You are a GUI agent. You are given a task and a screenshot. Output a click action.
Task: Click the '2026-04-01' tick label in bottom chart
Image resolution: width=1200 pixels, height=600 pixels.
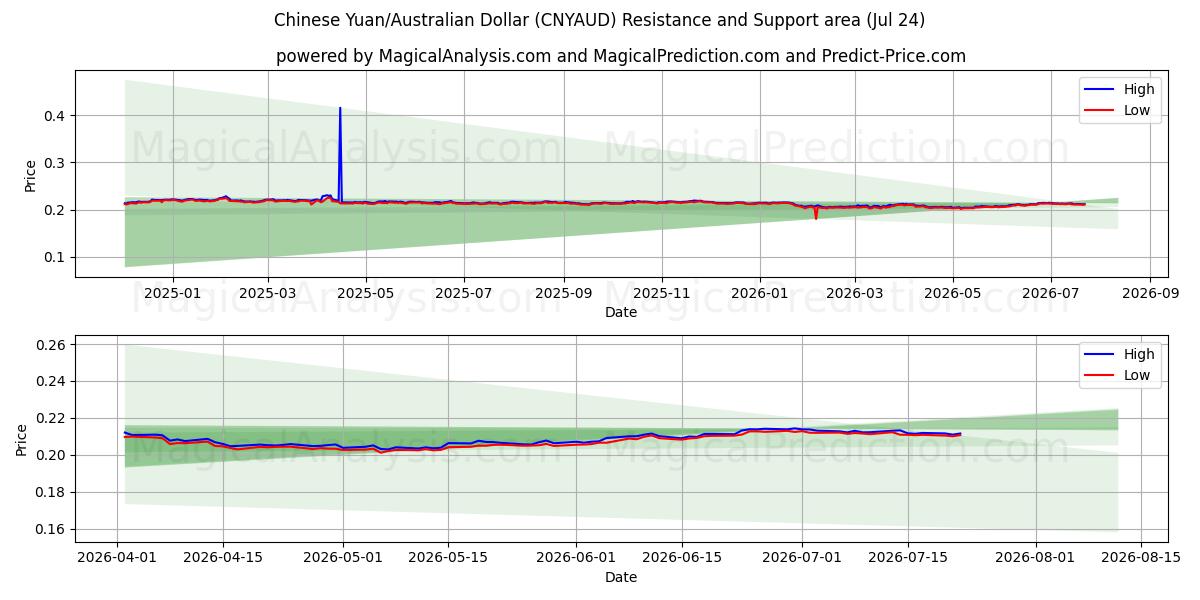[118, 559]
